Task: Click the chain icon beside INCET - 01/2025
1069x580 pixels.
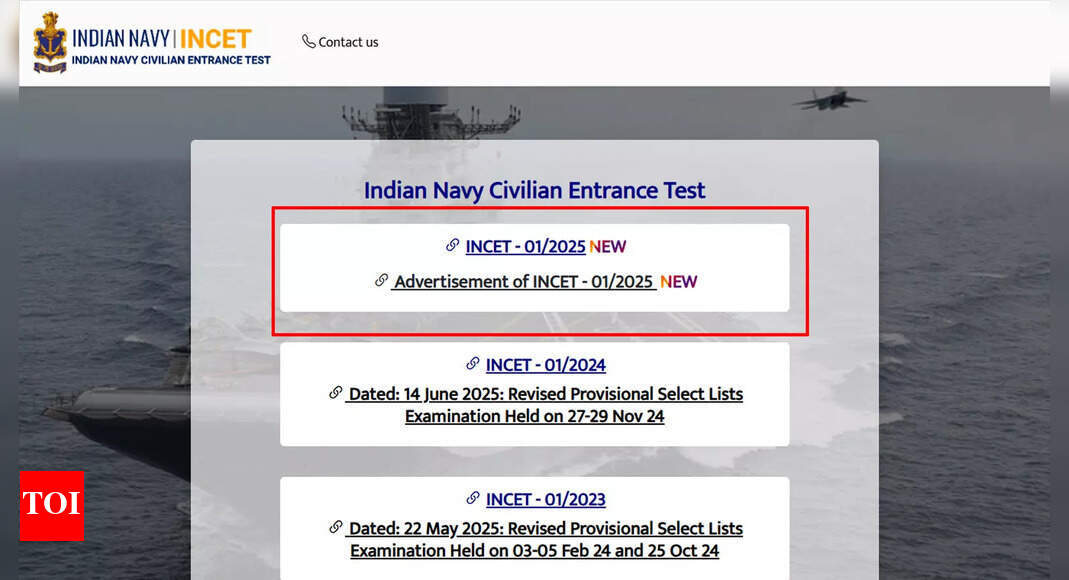Action: [453, 245]
